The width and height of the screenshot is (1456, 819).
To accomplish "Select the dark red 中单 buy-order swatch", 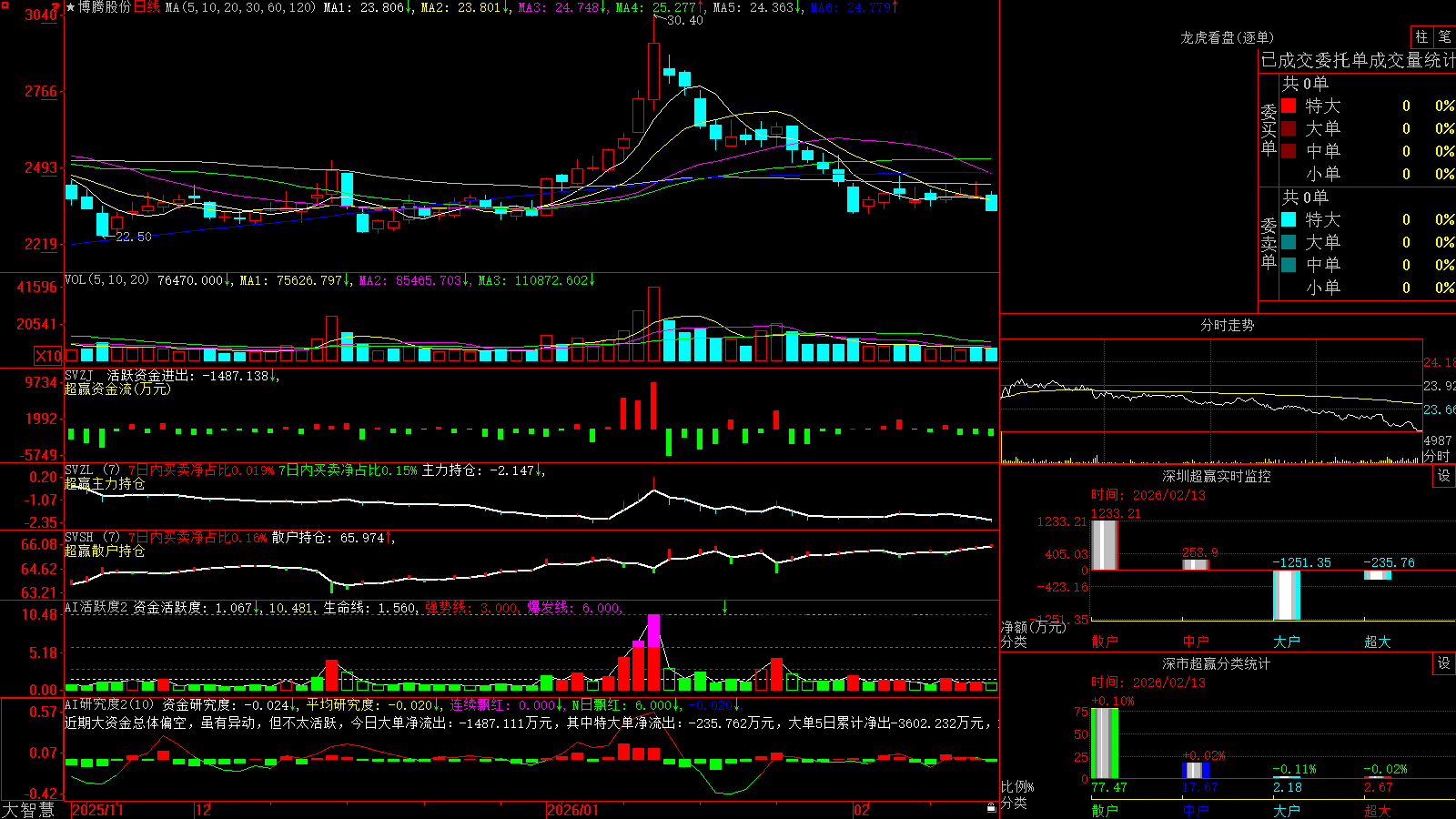I will click(1289, 151).
